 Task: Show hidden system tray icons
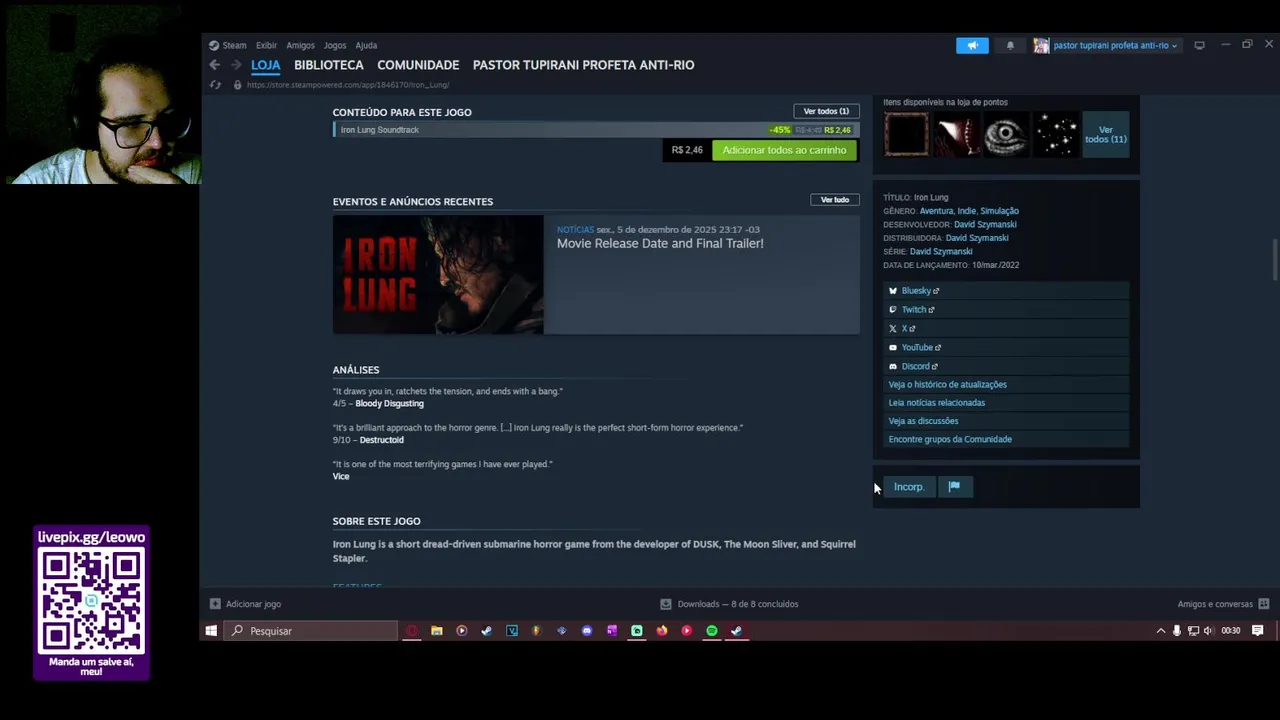(1161, 631)
